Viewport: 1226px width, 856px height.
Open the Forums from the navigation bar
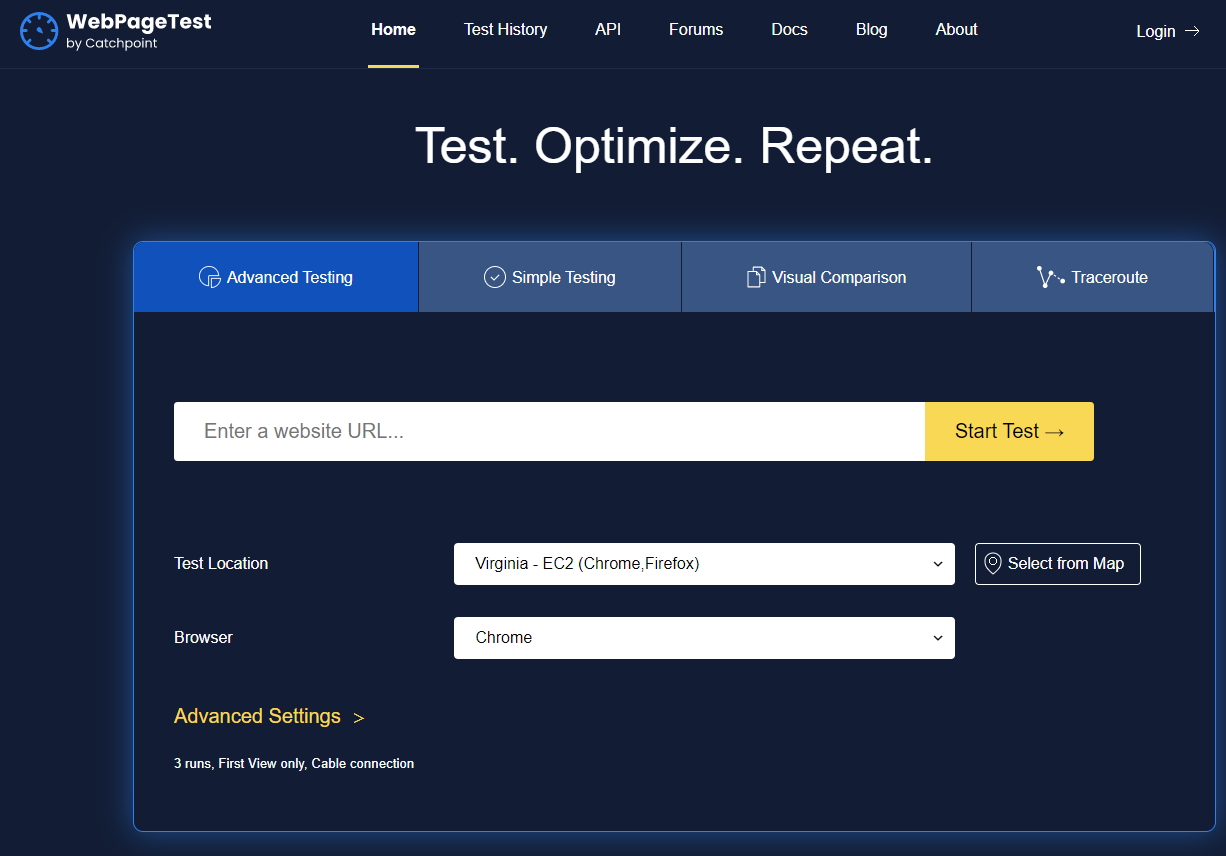695,29
